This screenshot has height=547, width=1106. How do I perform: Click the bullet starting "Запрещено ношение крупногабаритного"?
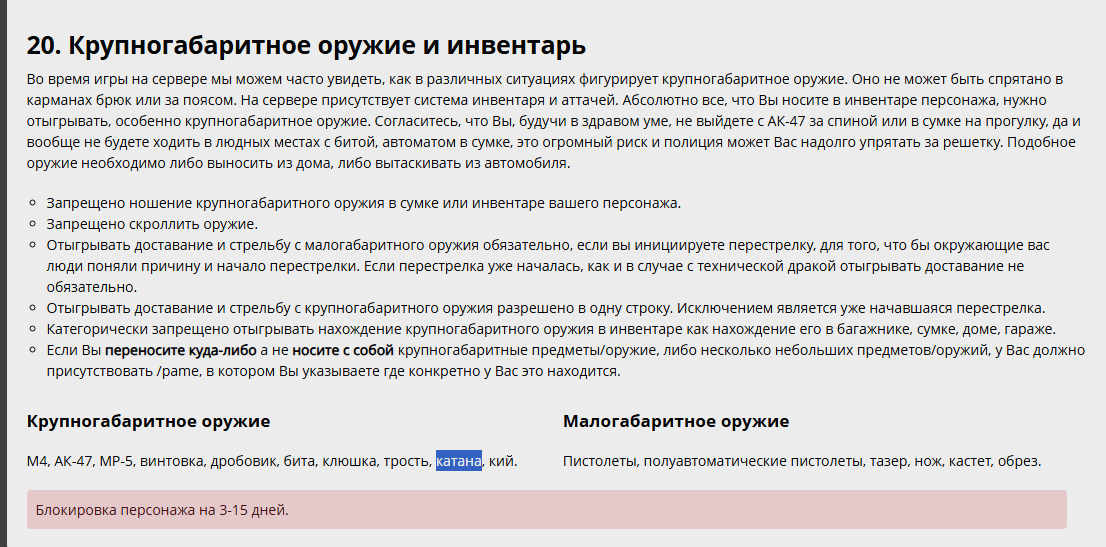click(x=363, y=203)
